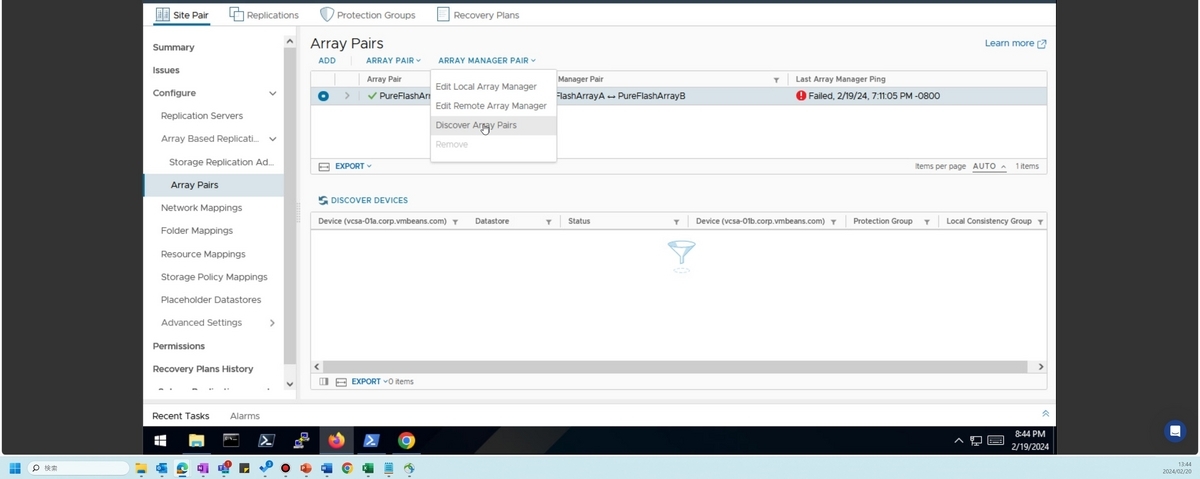Filter the Device vcsa-01a column
The image size is (1200, 479).
(455, 222)
